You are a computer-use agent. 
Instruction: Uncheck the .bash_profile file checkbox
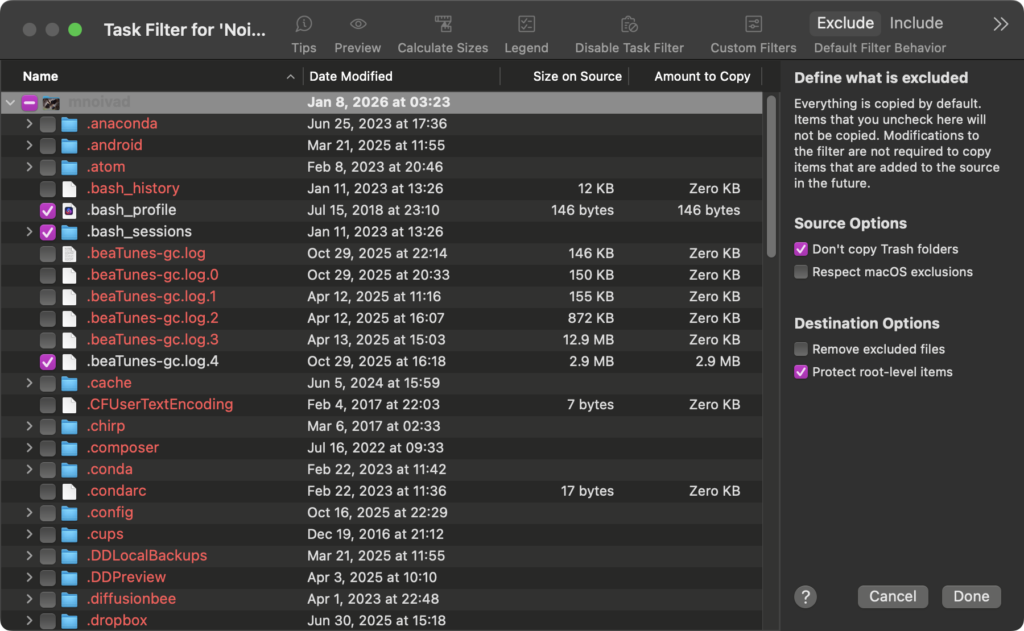pos(48,211)
